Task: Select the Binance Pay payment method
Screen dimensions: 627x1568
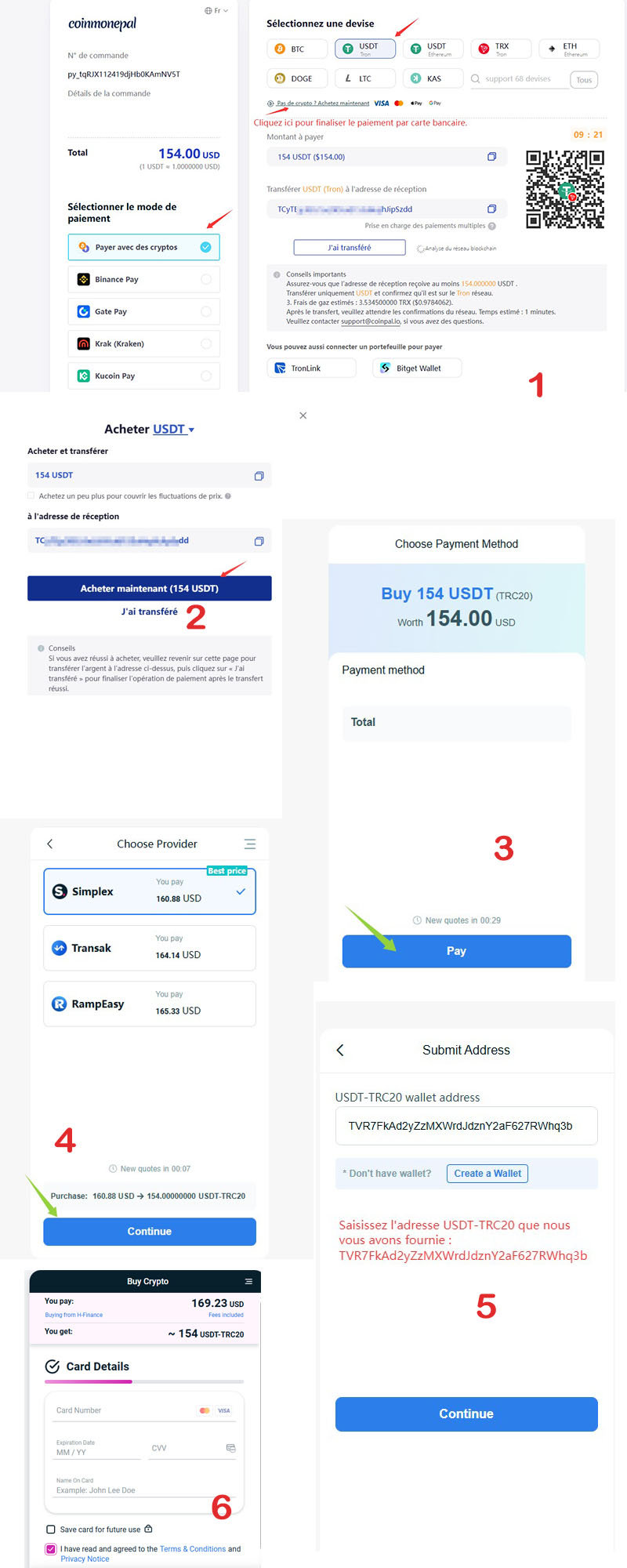Action: click(143, 279)
